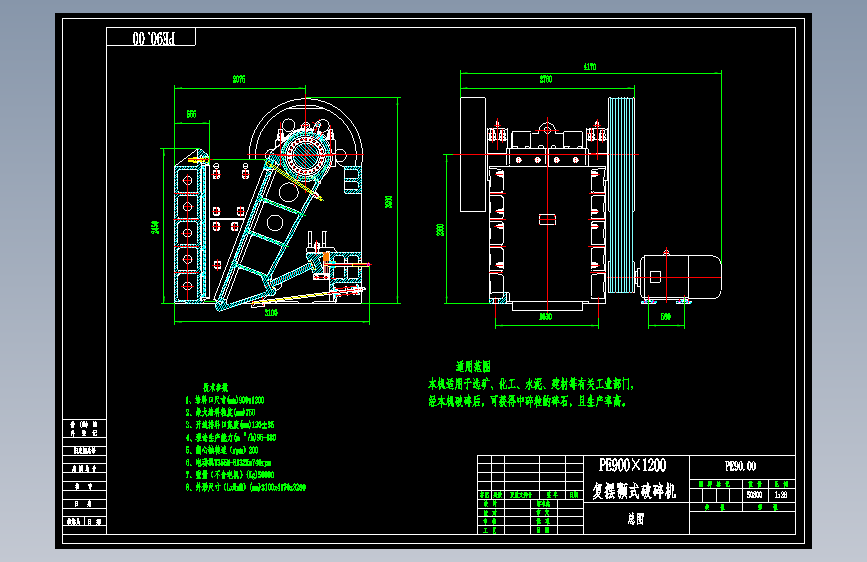Click the 1:20 scale value
The width and height of the screenshot is (867, 562).
click(781, 495)
